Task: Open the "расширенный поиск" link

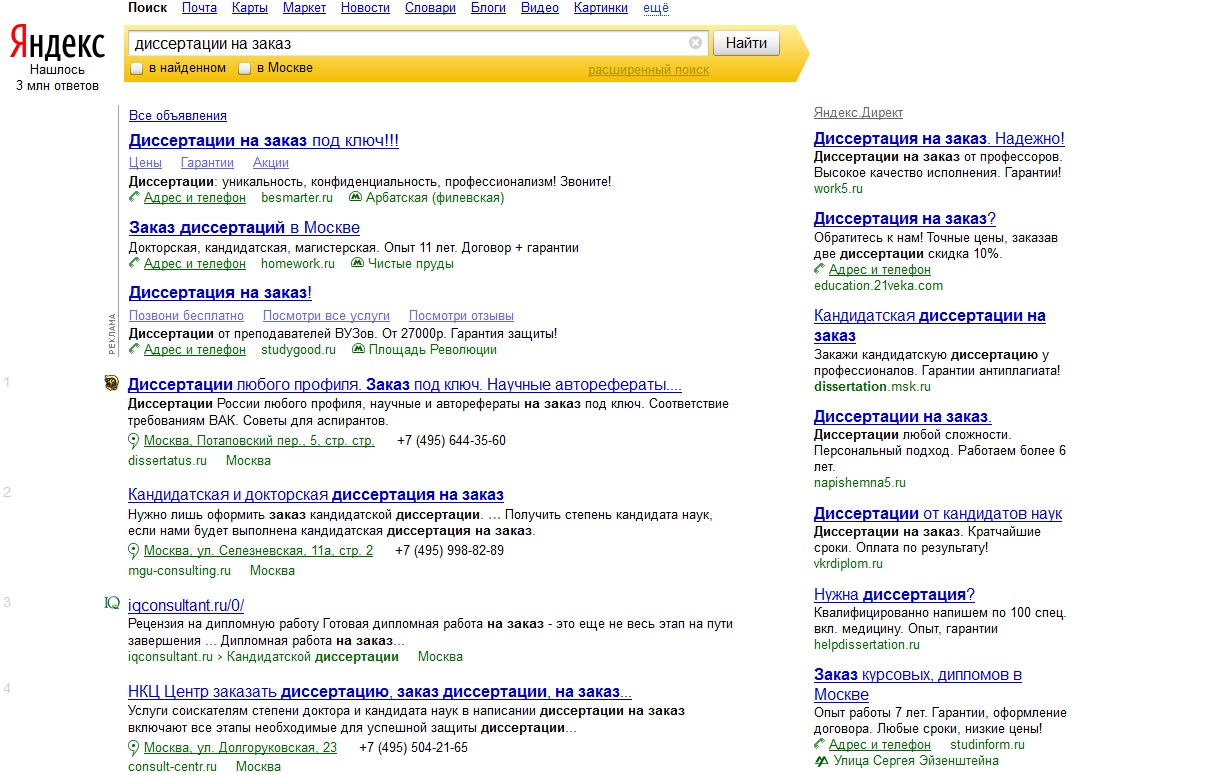Action: point(648,70)
